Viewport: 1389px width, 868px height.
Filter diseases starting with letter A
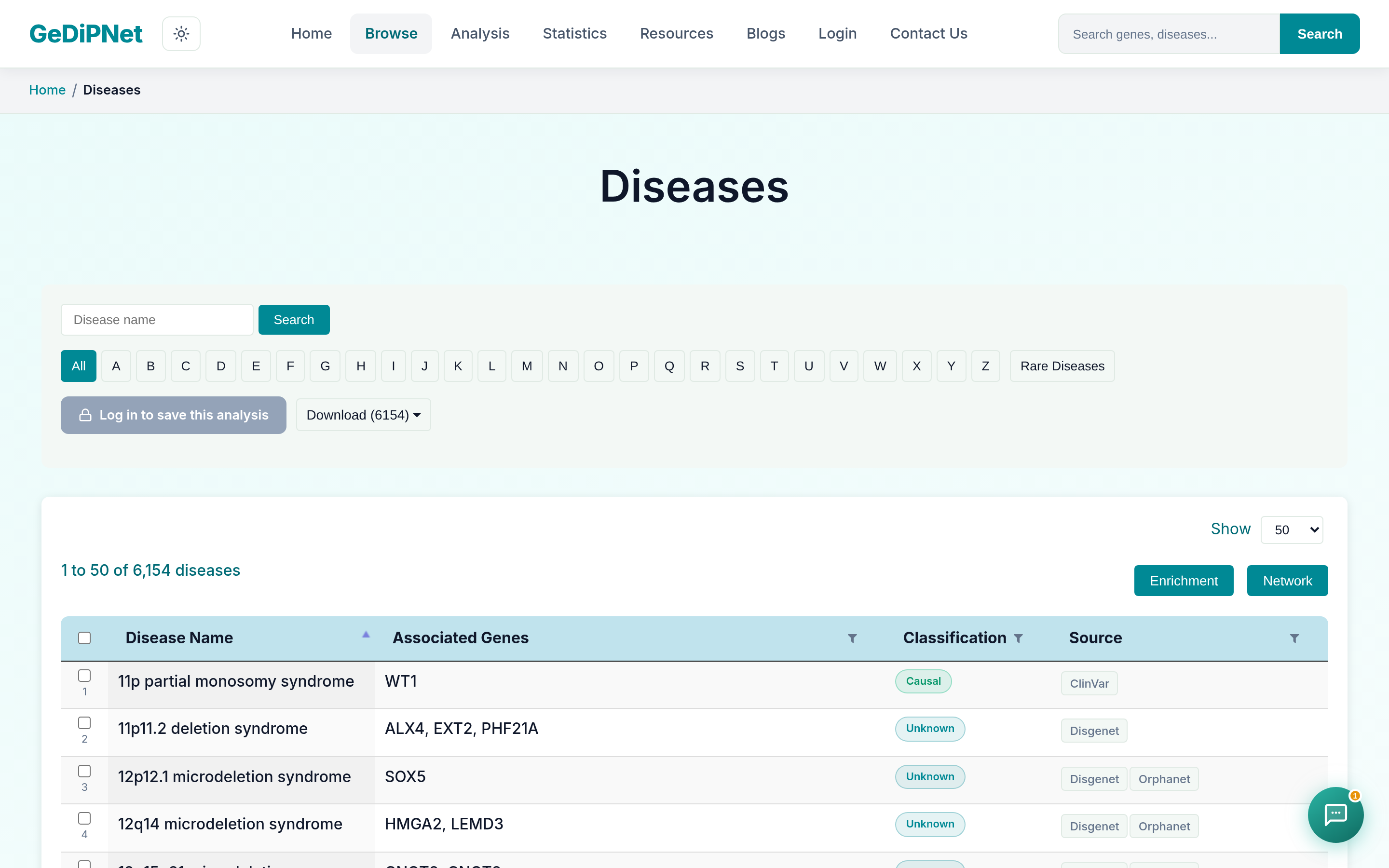pyautogui.click(x=116, y=366)
